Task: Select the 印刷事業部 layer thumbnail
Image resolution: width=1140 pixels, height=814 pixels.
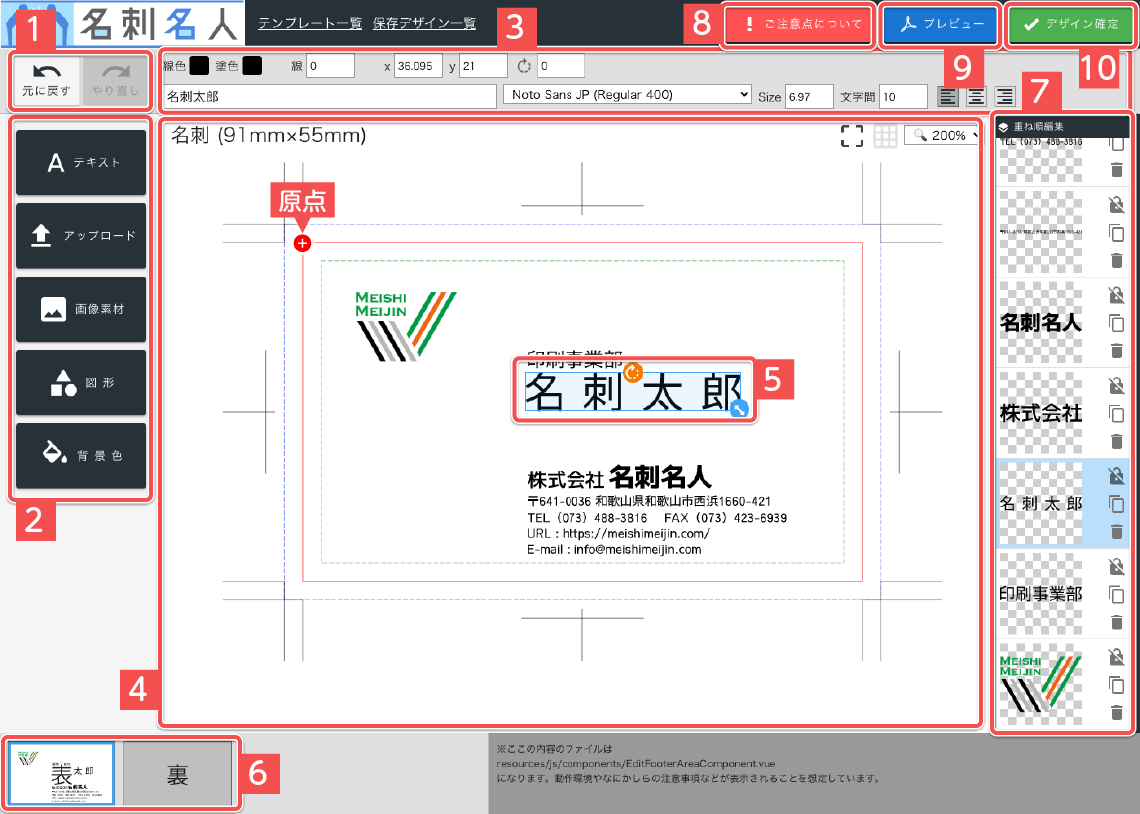Action: coord(1040,594)
